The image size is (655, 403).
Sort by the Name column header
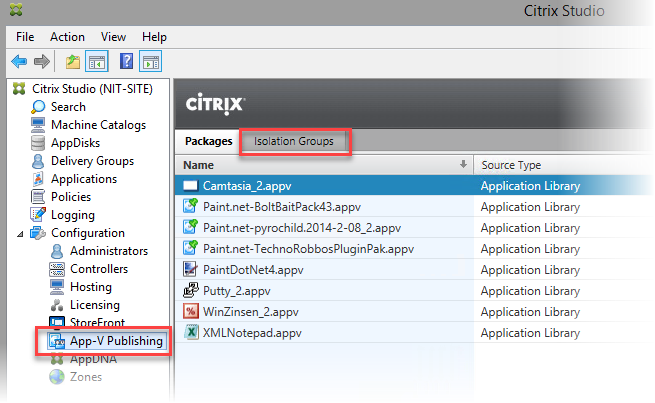(x=324, y=165)
